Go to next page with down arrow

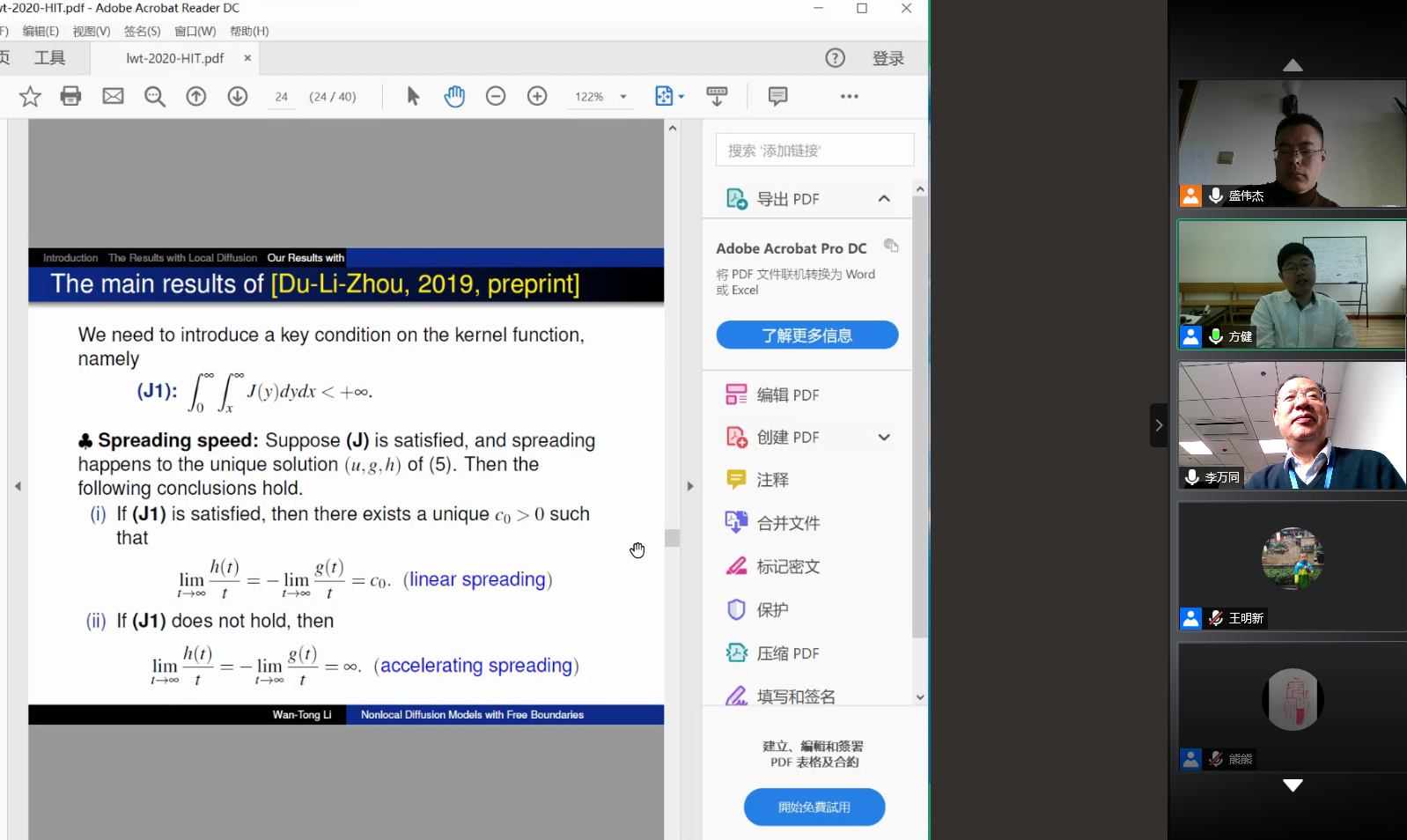[x=238, y=96]
